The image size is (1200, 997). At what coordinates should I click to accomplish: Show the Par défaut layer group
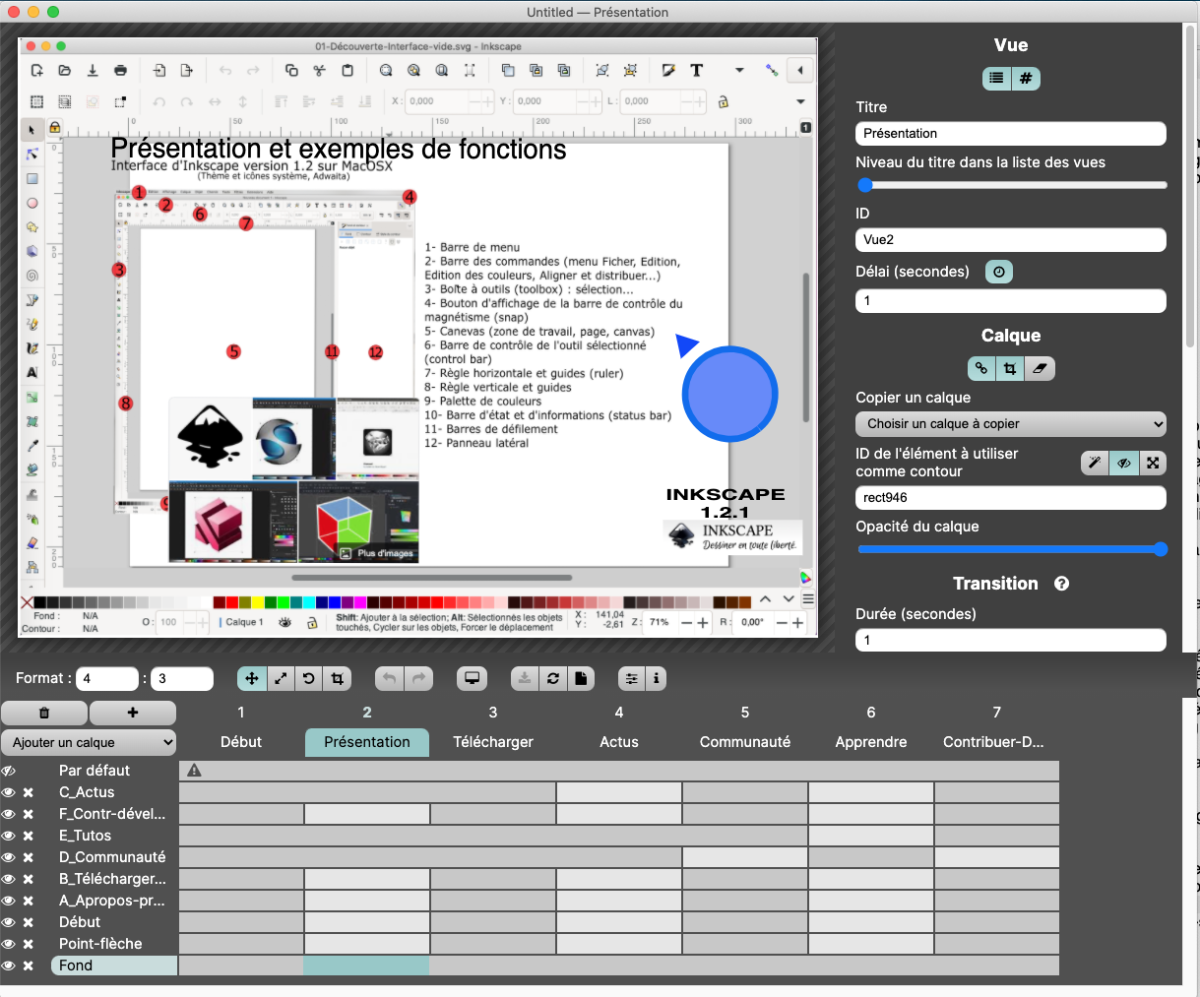point(9,771)
